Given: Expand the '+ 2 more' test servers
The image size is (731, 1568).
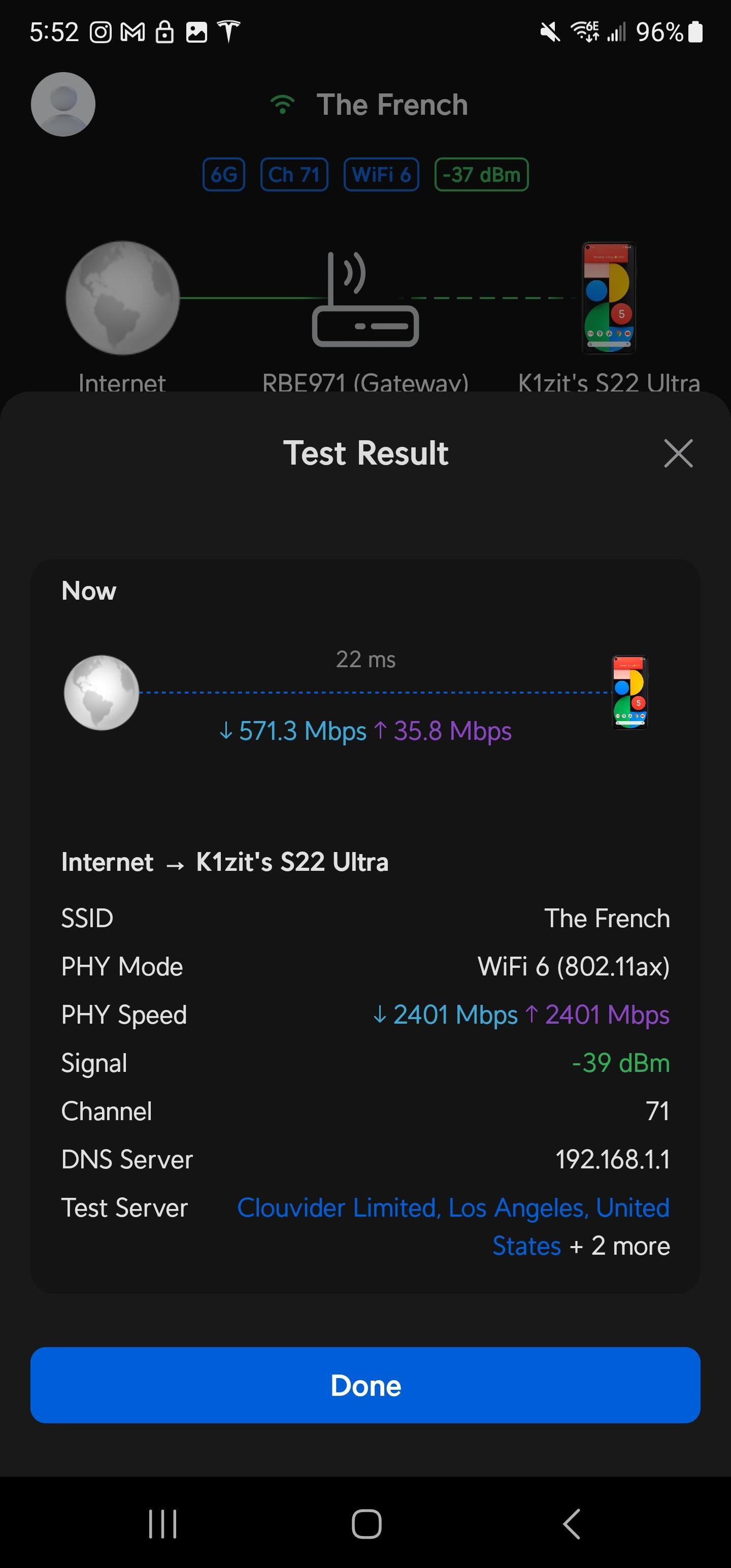Looking at the screenshot, I should (x=629, y=1246).
